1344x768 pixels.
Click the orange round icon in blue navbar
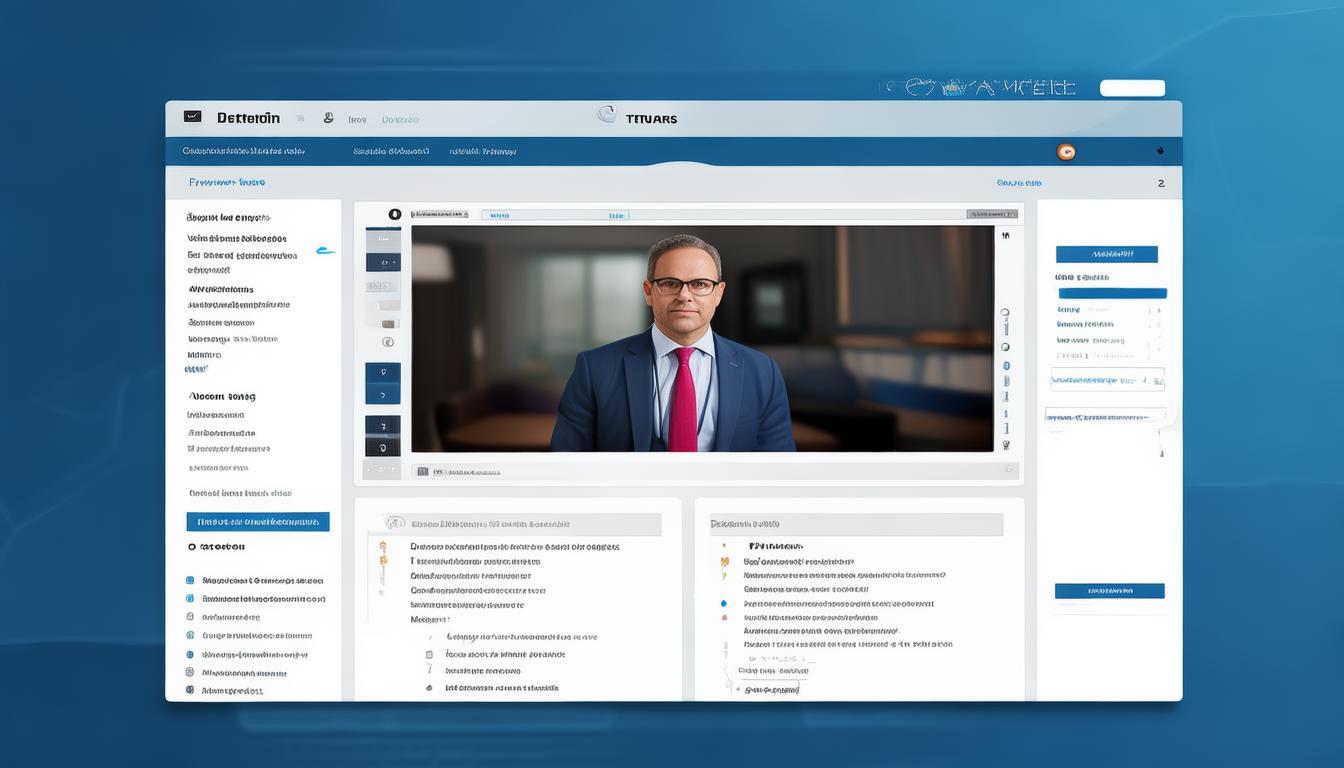1066,152
